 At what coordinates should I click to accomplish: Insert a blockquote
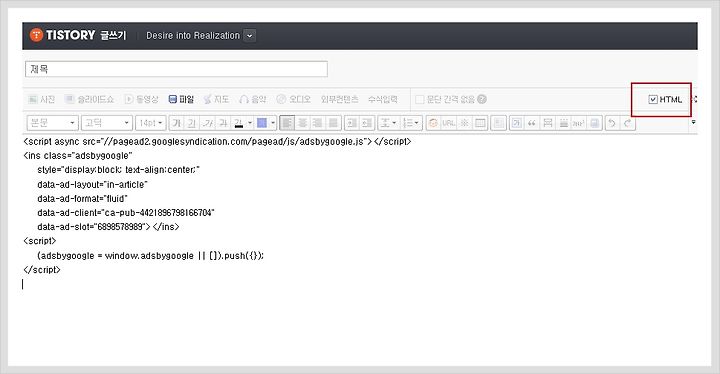click(x=532, y=123)
